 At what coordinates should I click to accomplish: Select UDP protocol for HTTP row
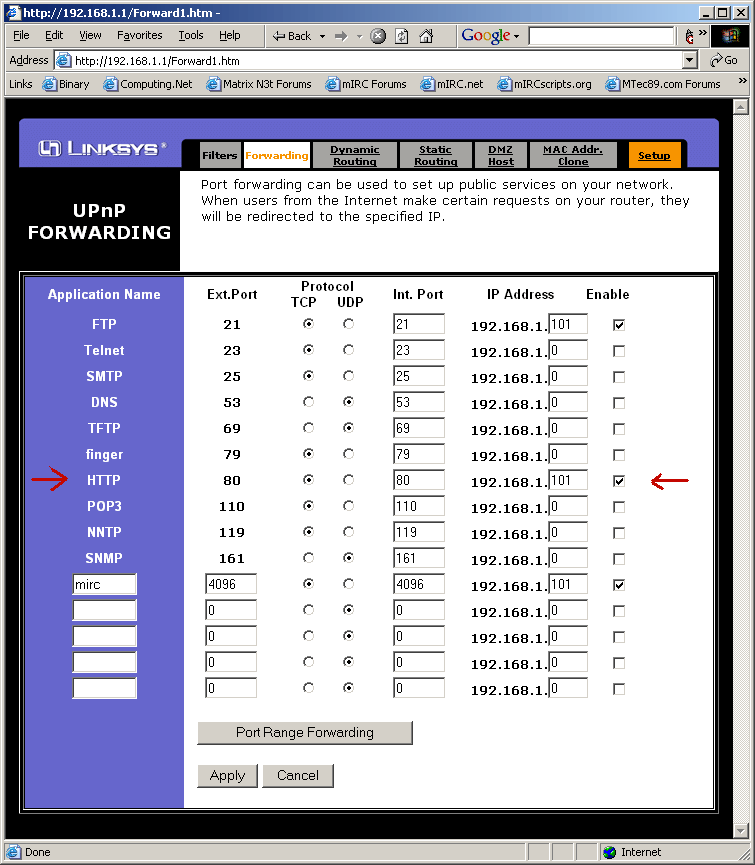click(x=348, y=480)
